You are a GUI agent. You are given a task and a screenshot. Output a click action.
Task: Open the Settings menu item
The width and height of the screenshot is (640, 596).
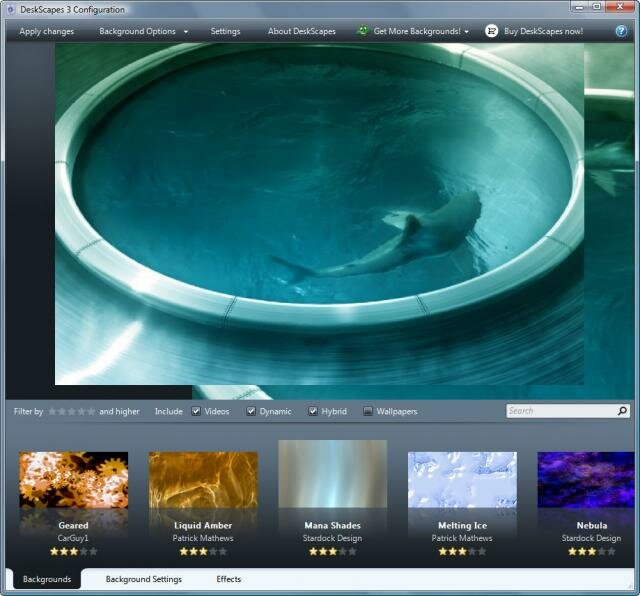[x=225, y=31]
